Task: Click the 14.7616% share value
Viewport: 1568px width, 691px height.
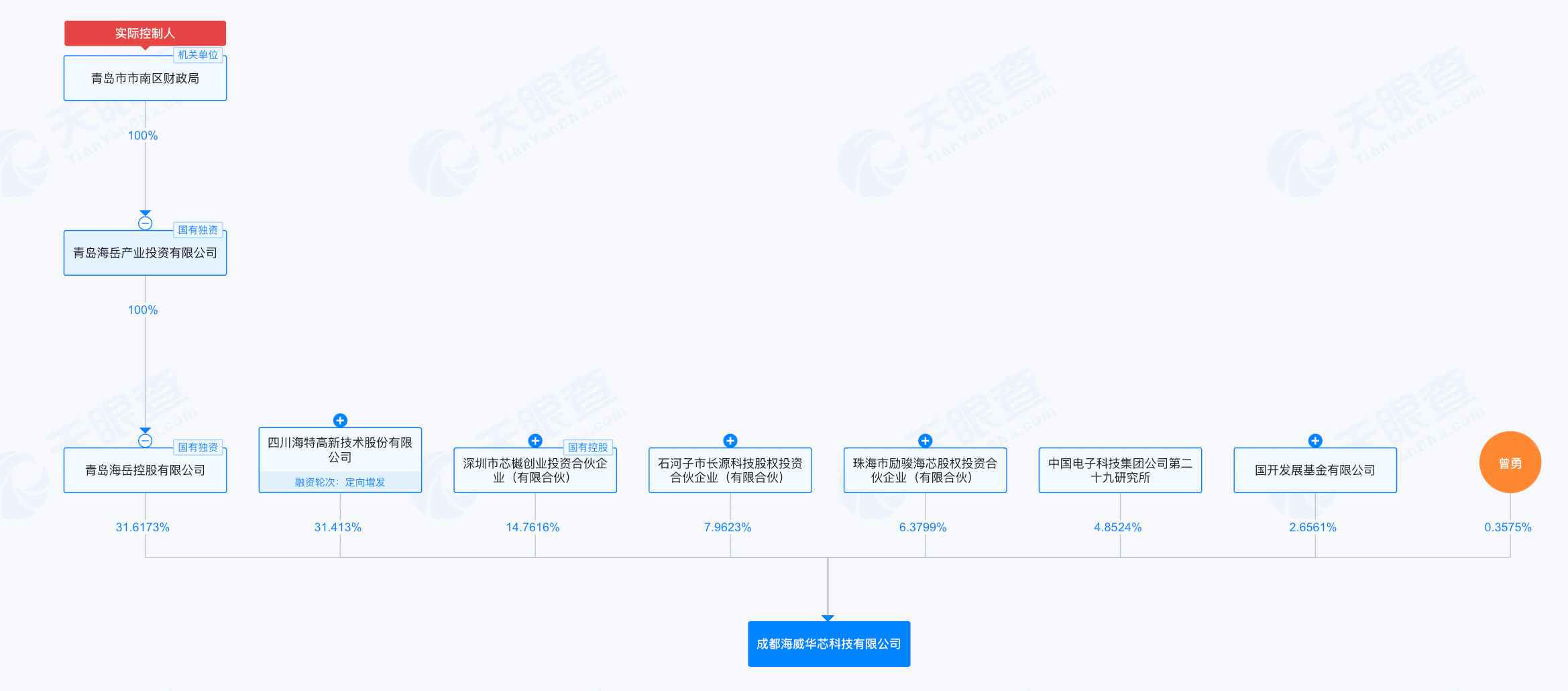Action: point(533,527)
